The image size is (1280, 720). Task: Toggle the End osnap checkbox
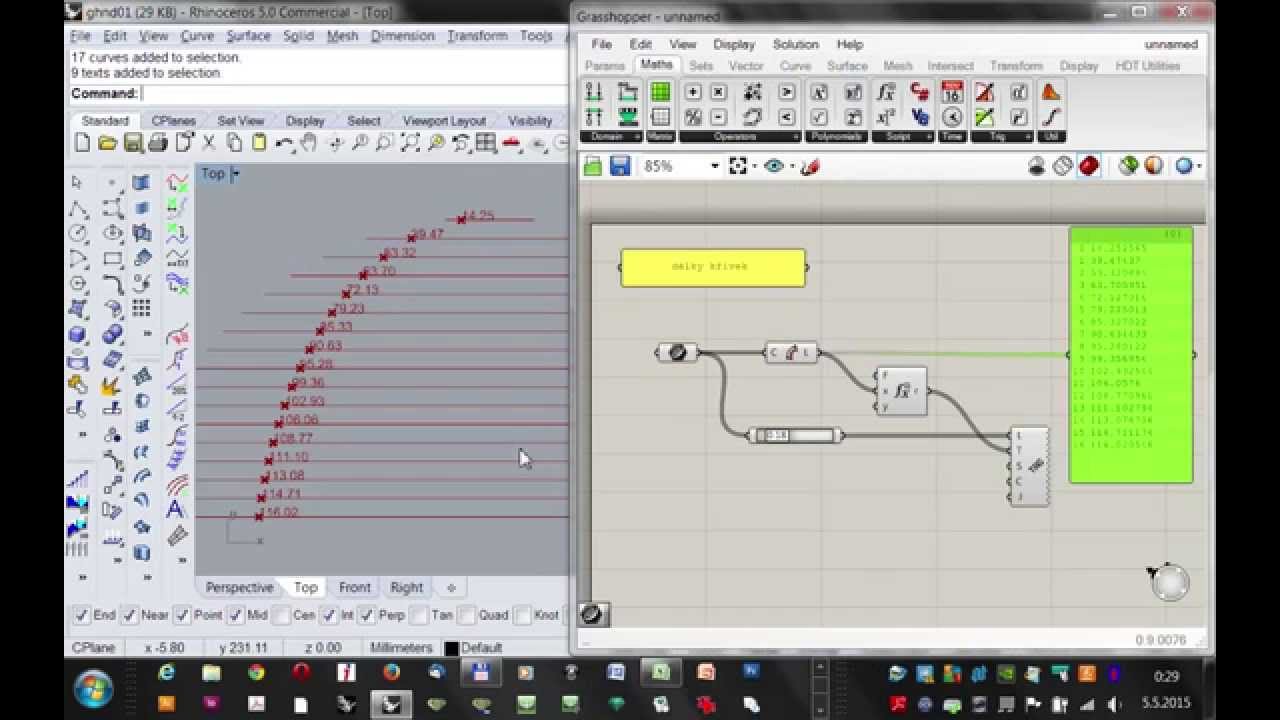pyautogui.click(x=82, y=615)
